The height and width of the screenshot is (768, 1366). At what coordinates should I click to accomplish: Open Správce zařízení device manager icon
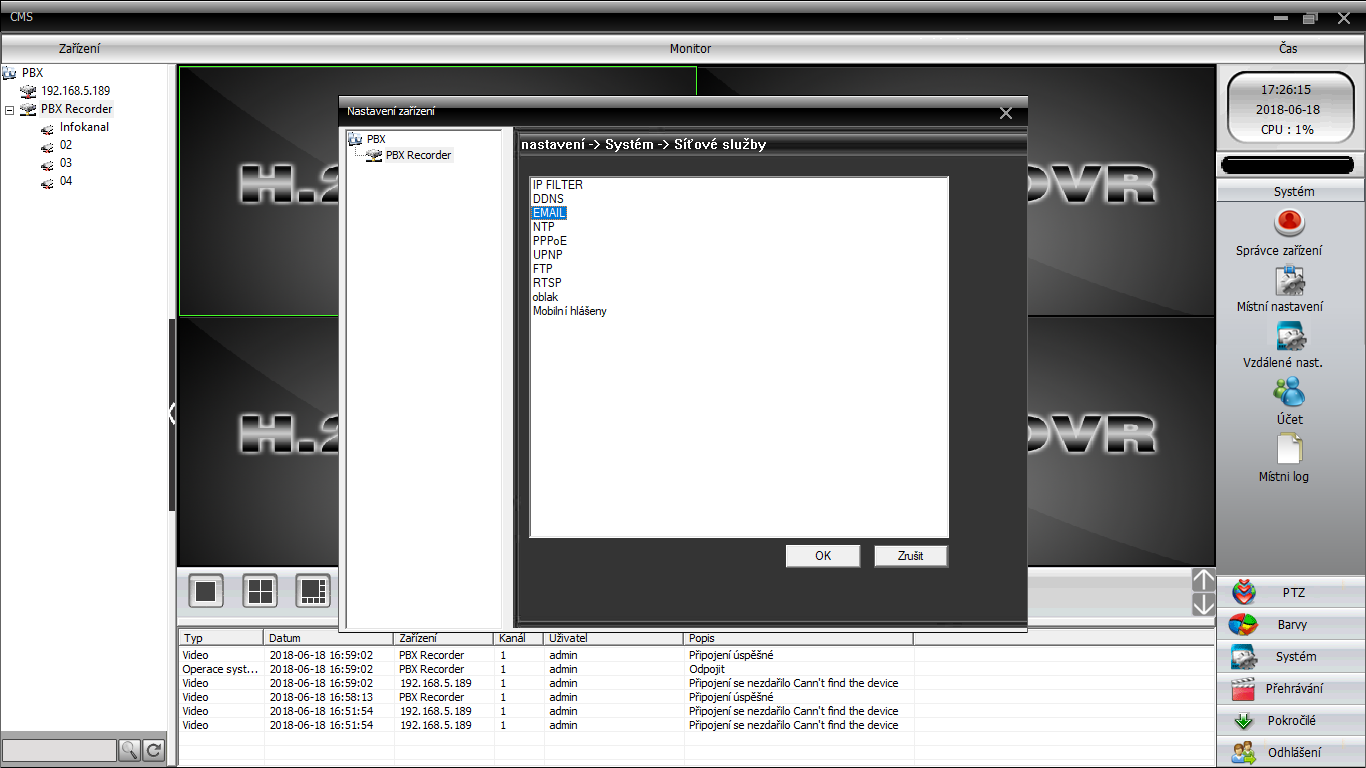click(x=1289, y=222)
